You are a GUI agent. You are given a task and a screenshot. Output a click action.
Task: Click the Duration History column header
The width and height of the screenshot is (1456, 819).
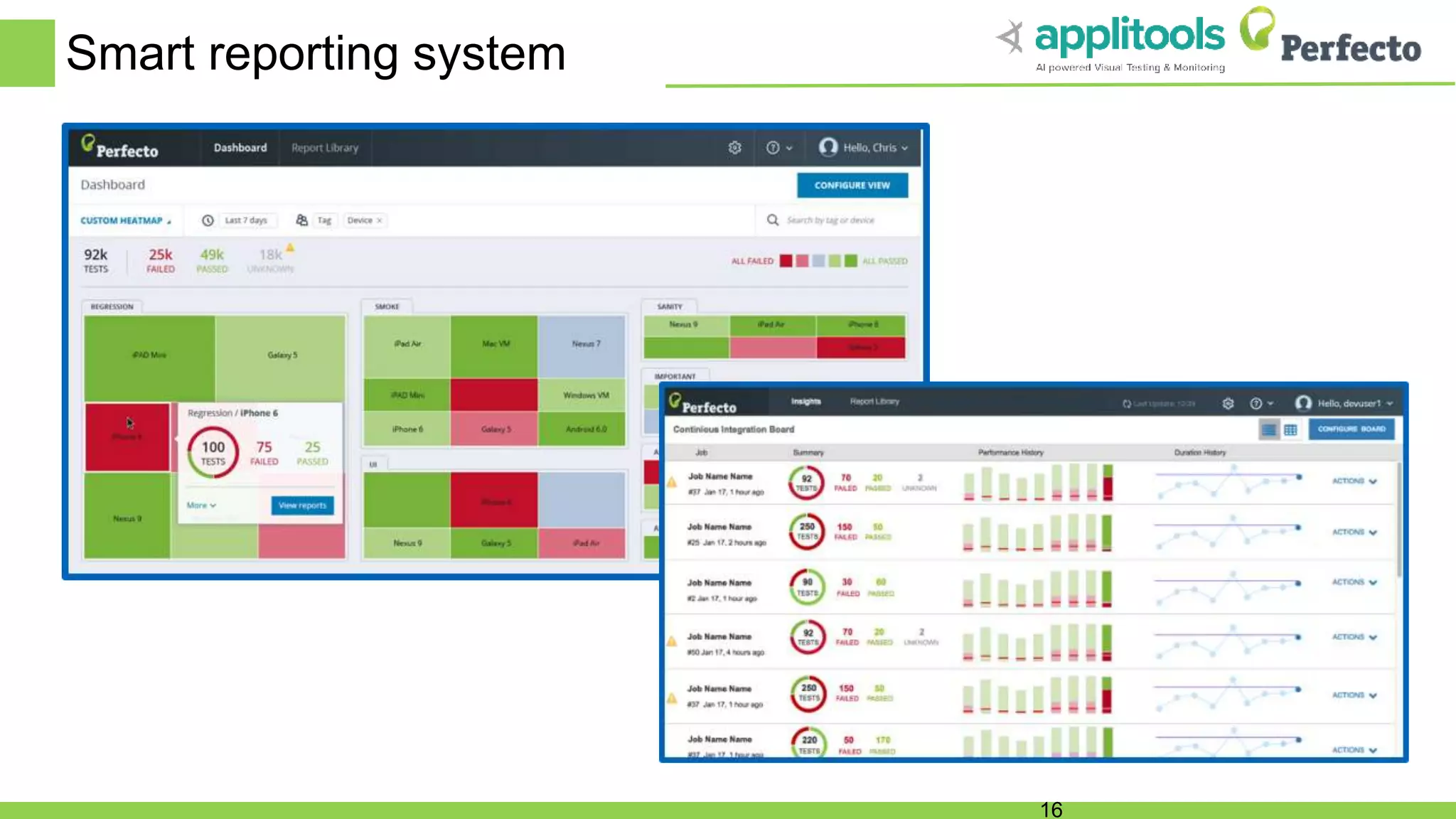(1199, 452)
